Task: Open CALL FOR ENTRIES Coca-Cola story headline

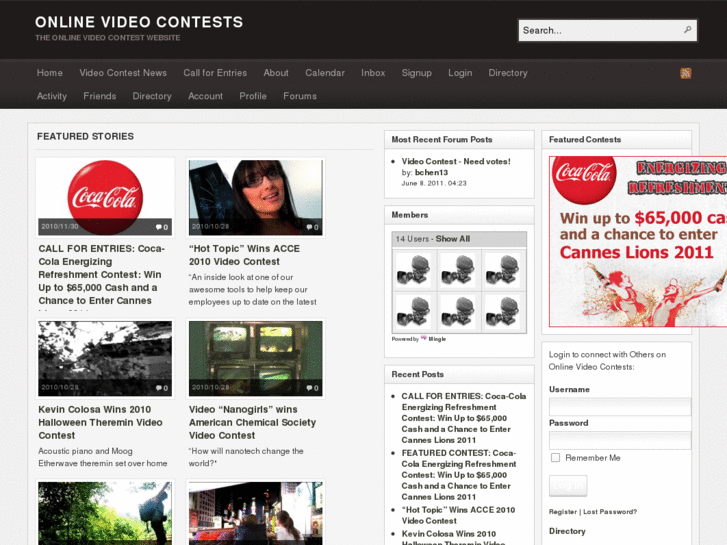Action: [x=101, y=275]
